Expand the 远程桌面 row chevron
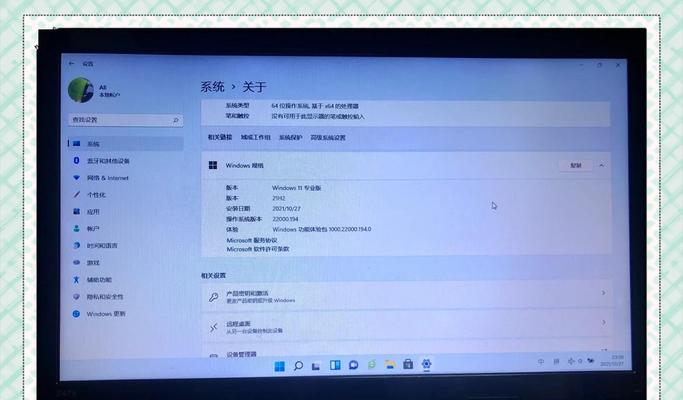683x400 pixels. (604, 323)
